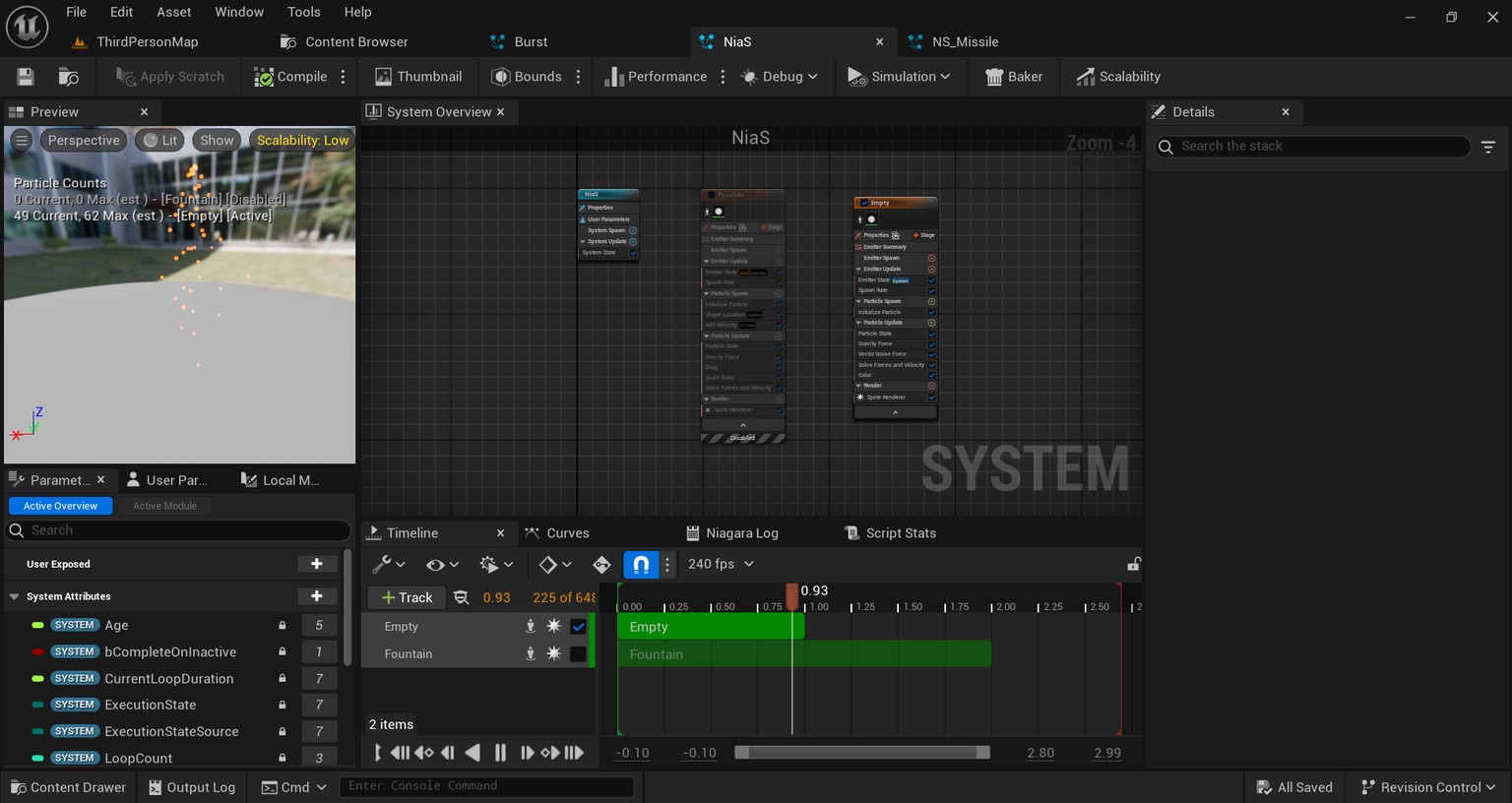
Task: Open the Tools menu
Action: pyautogui.click(x=304, y=12)
